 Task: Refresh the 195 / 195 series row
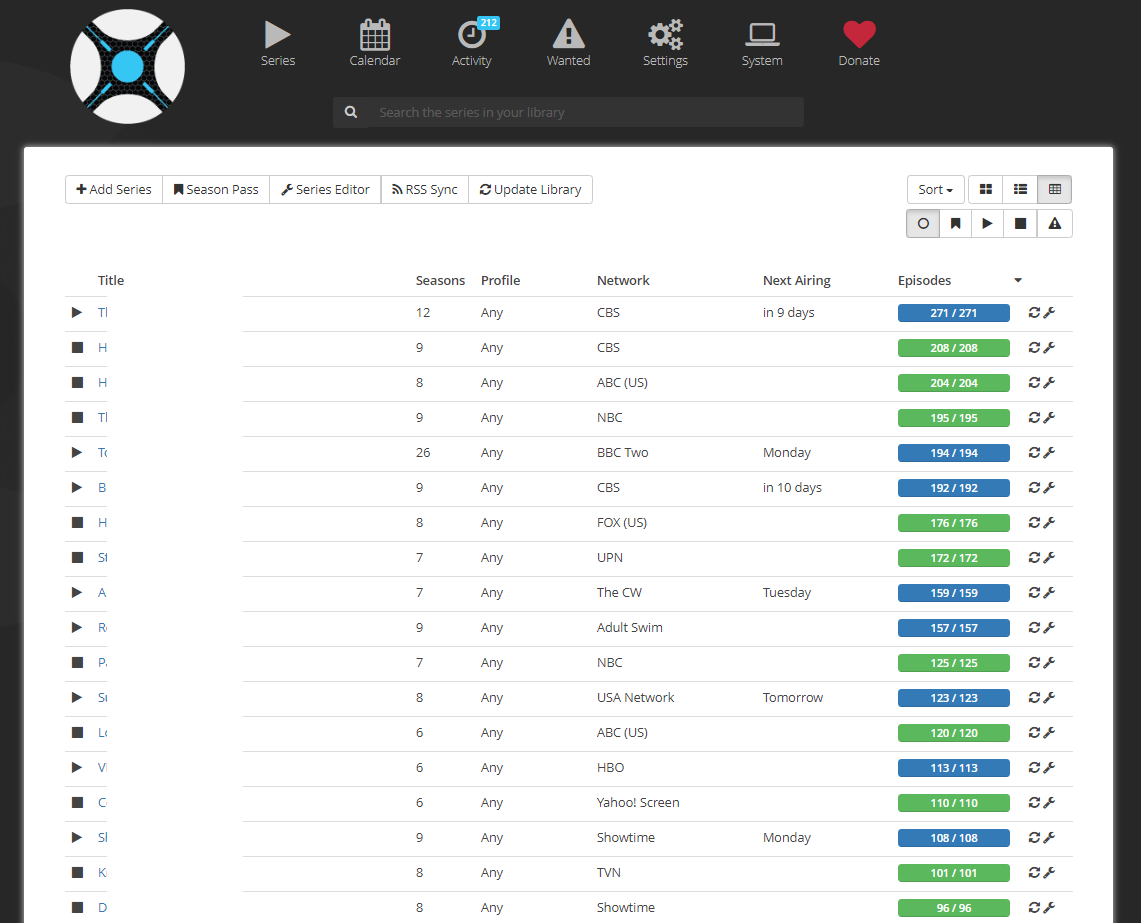[1034, 417]
